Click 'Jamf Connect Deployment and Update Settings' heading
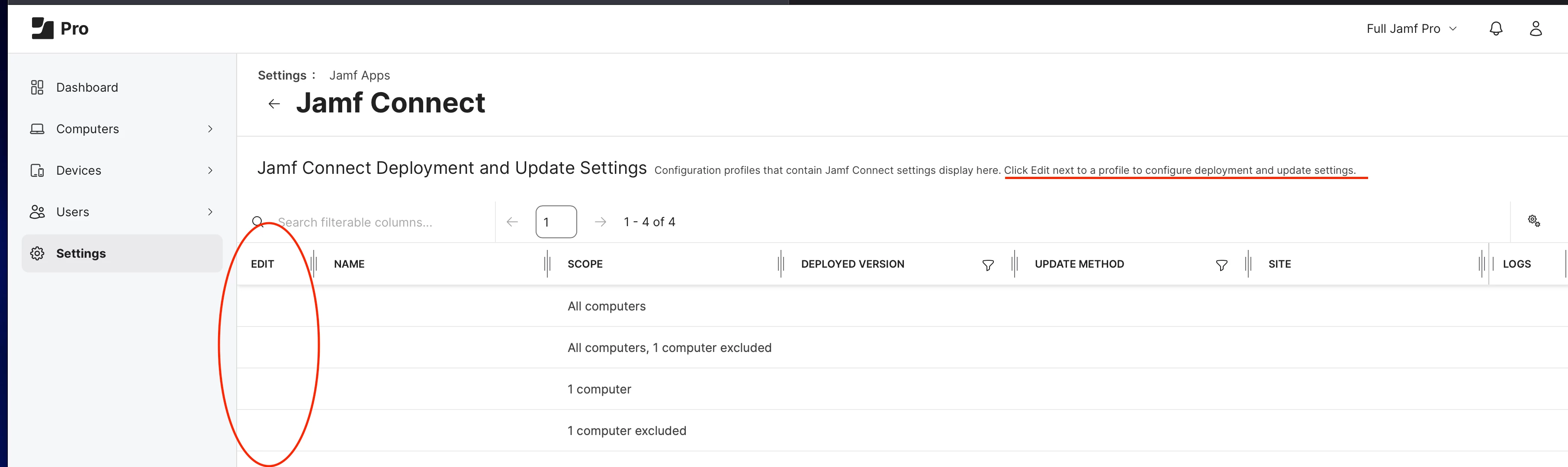 (x=452, y=168)
